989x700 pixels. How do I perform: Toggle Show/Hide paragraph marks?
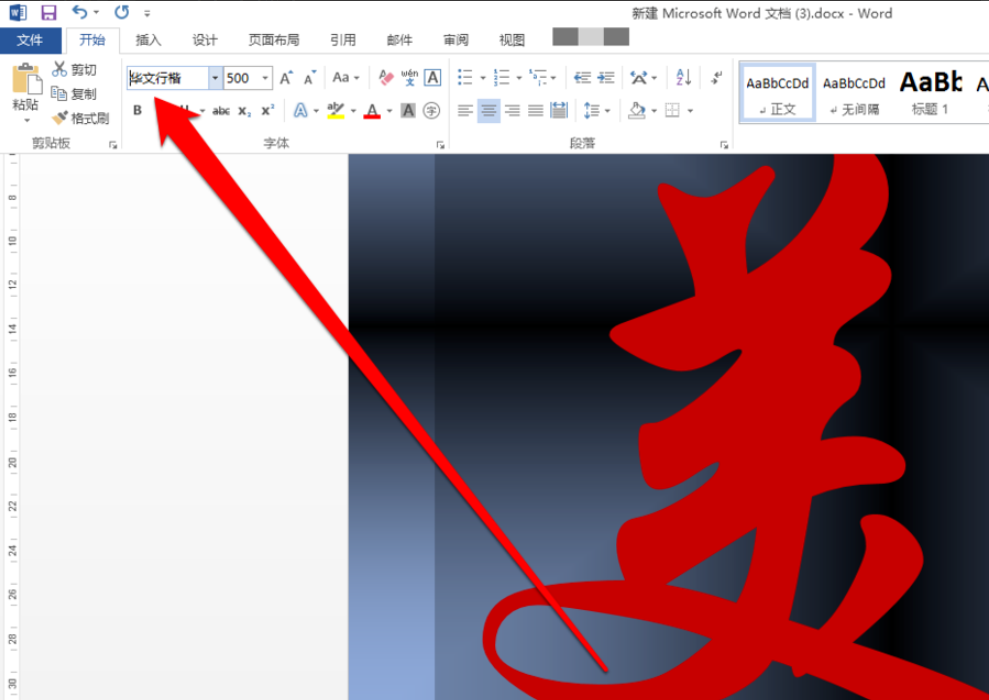(717, 78)
